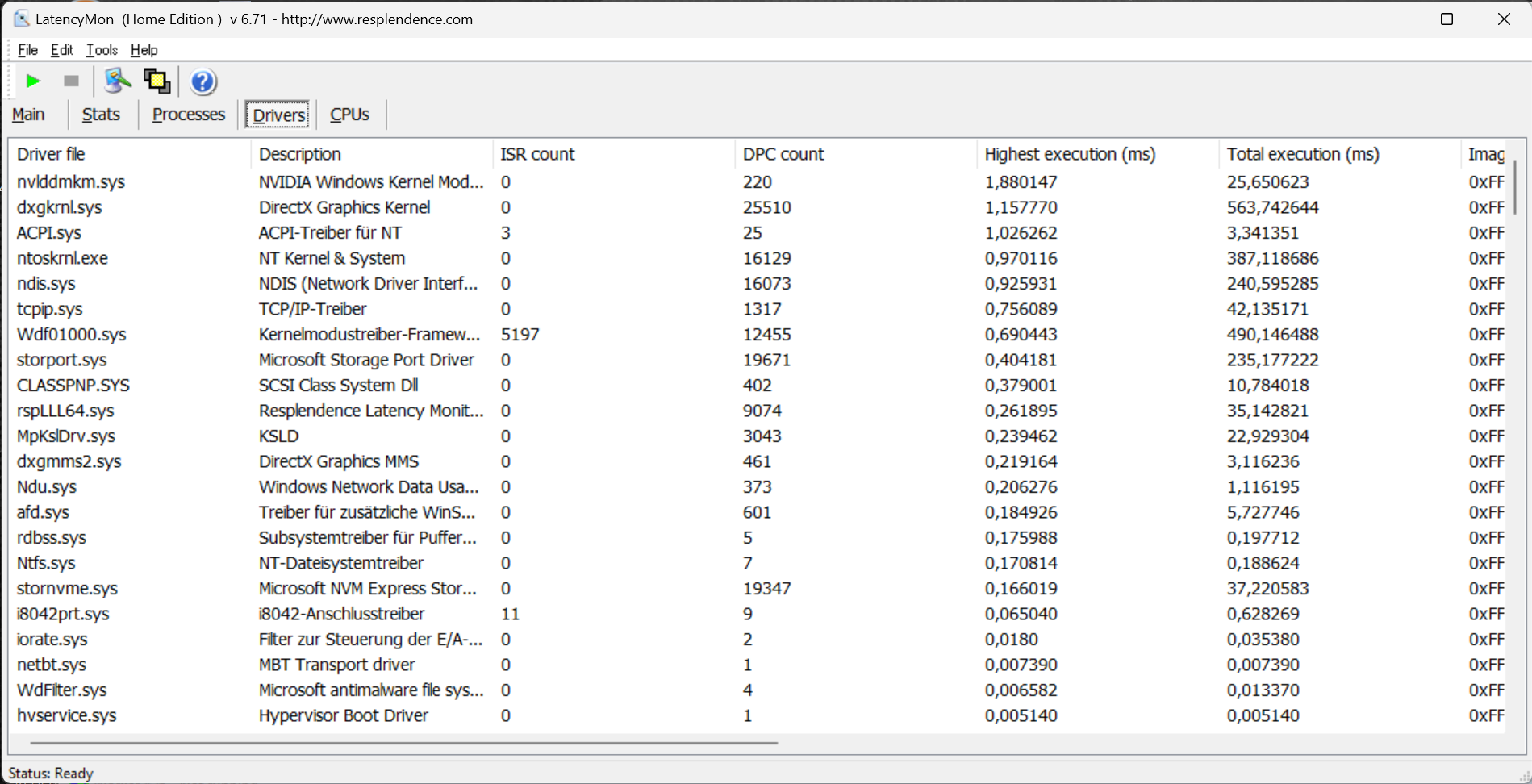The width and height of the screenshot is (1532, 784).
Task: Select the ntoskrnl.exe driver row
Action: pyautogui.click(x=757, y=258)
